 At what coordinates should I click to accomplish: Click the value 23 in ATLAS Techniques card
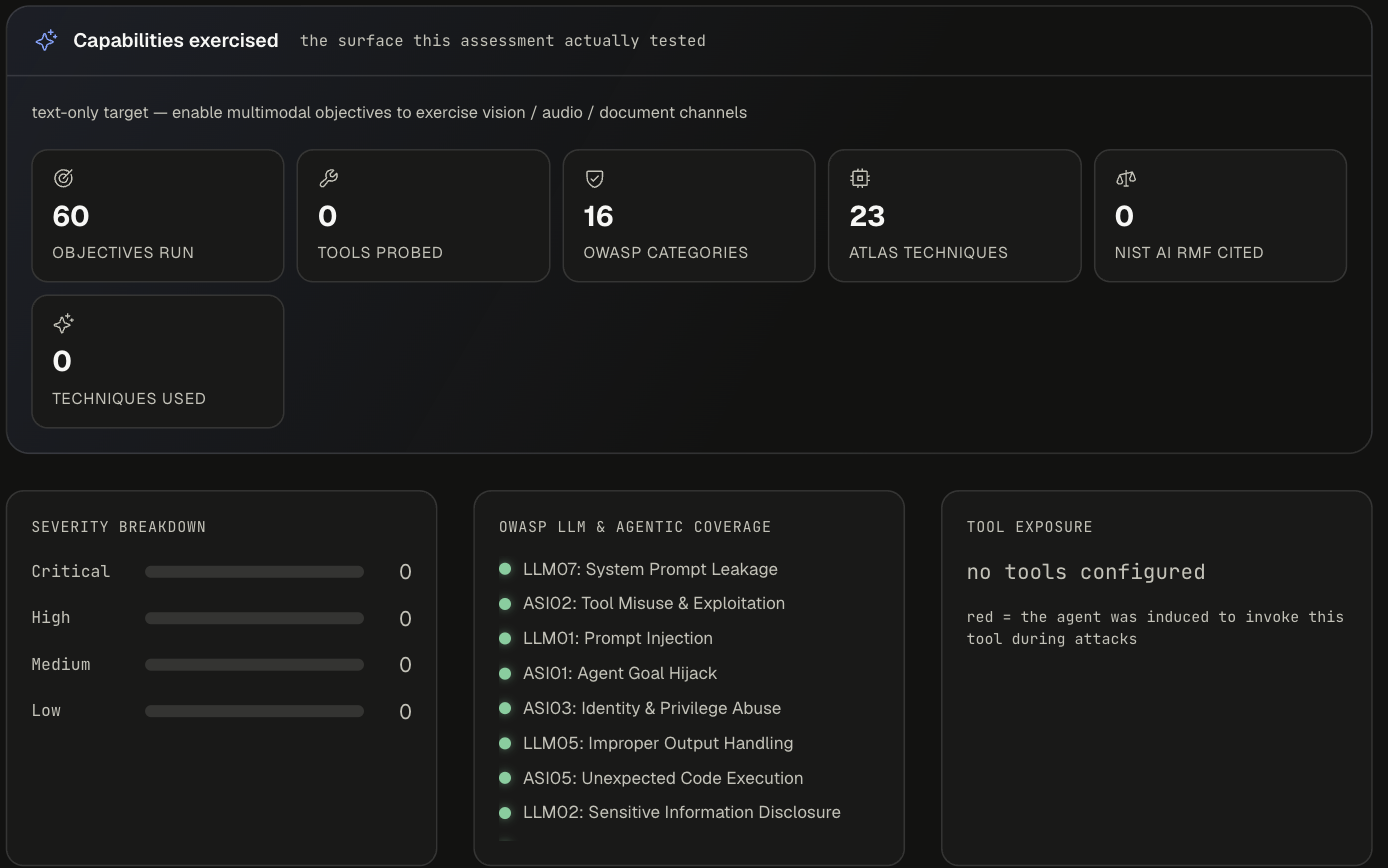pos(867,216)
